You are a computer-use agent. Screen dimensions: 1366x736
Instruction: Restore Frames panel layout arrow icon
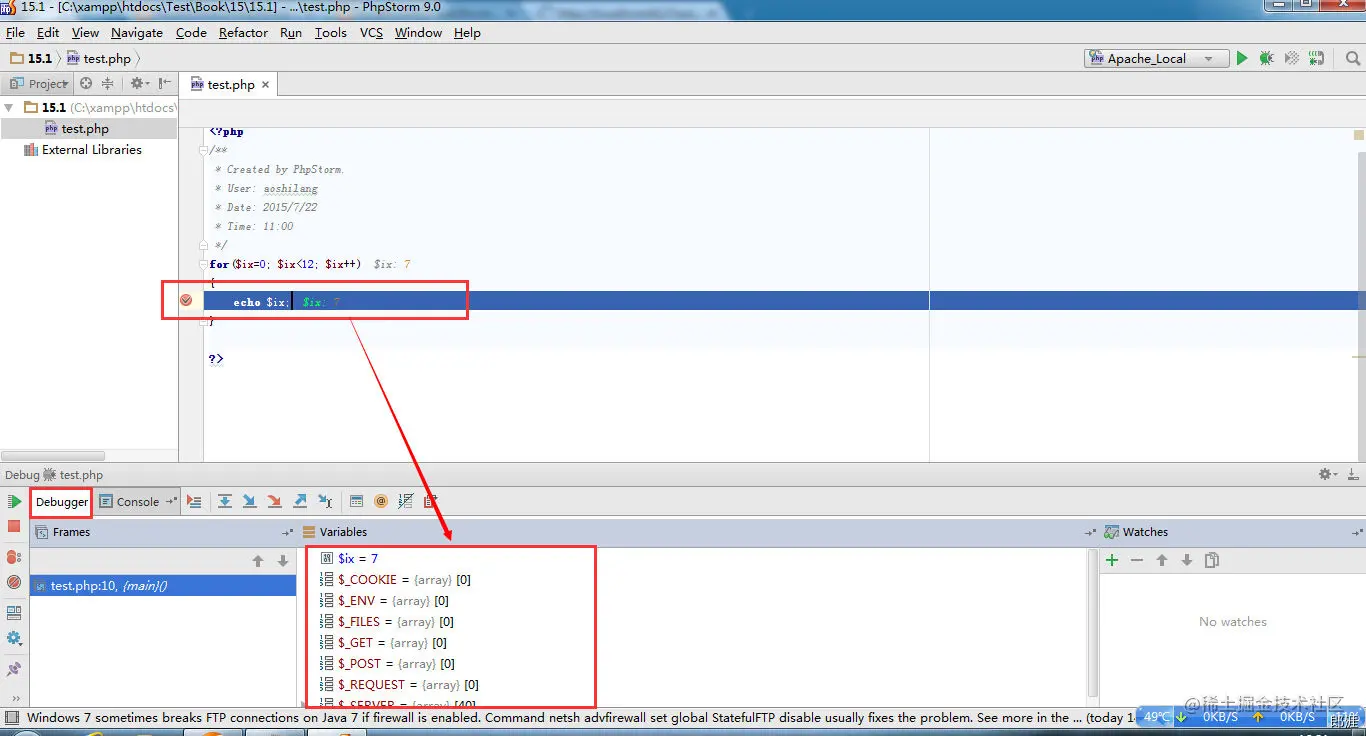(x=287, y=532)
